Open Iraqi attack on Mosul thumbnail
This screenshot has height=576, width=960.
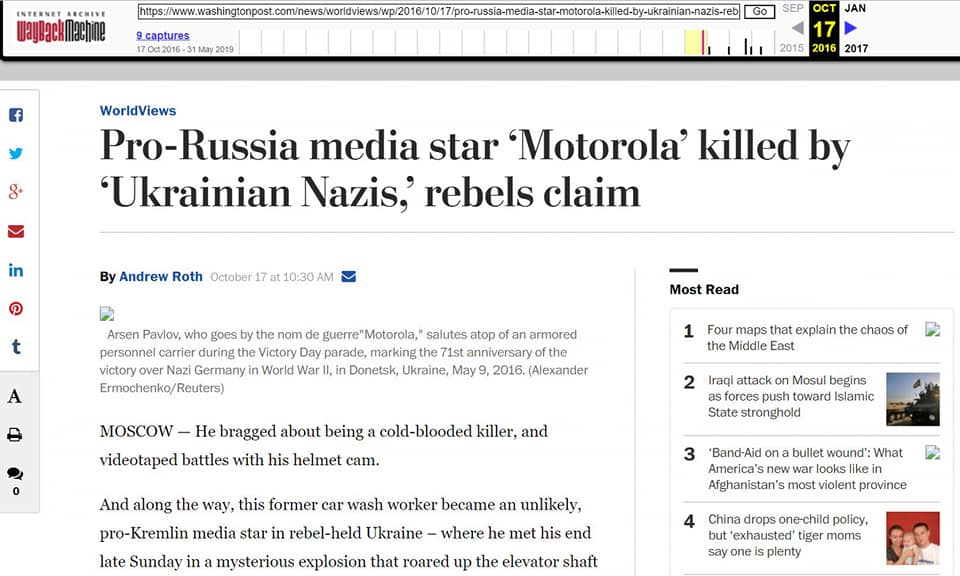coord(912,398)
